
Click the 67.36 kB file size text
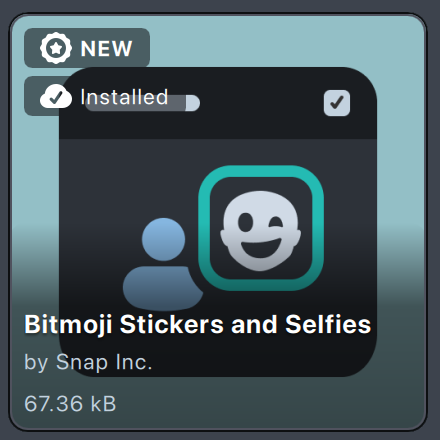70,404
